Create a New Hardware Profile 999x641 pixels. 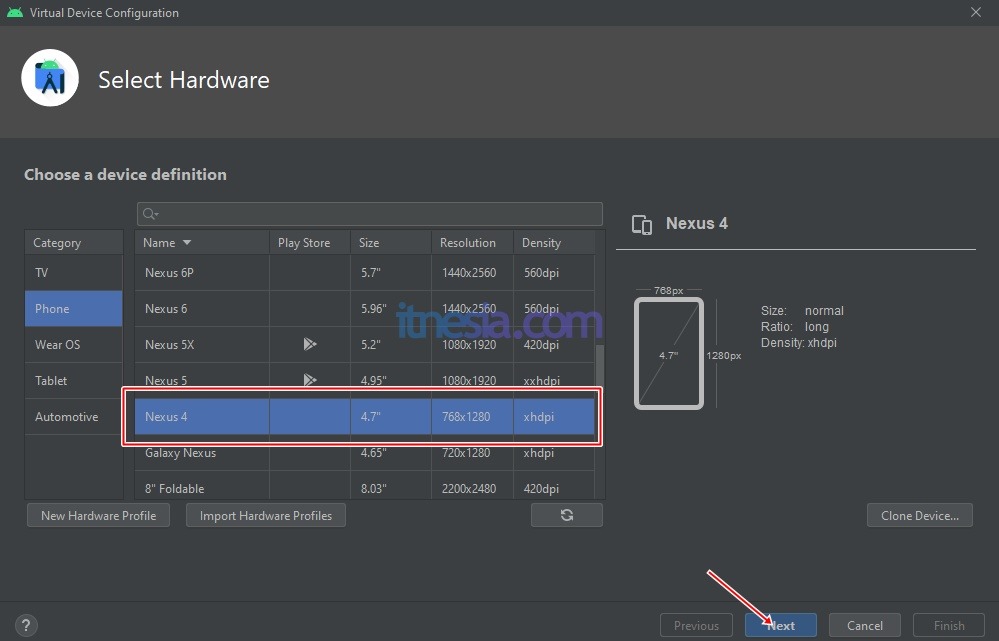coord(98,515)
